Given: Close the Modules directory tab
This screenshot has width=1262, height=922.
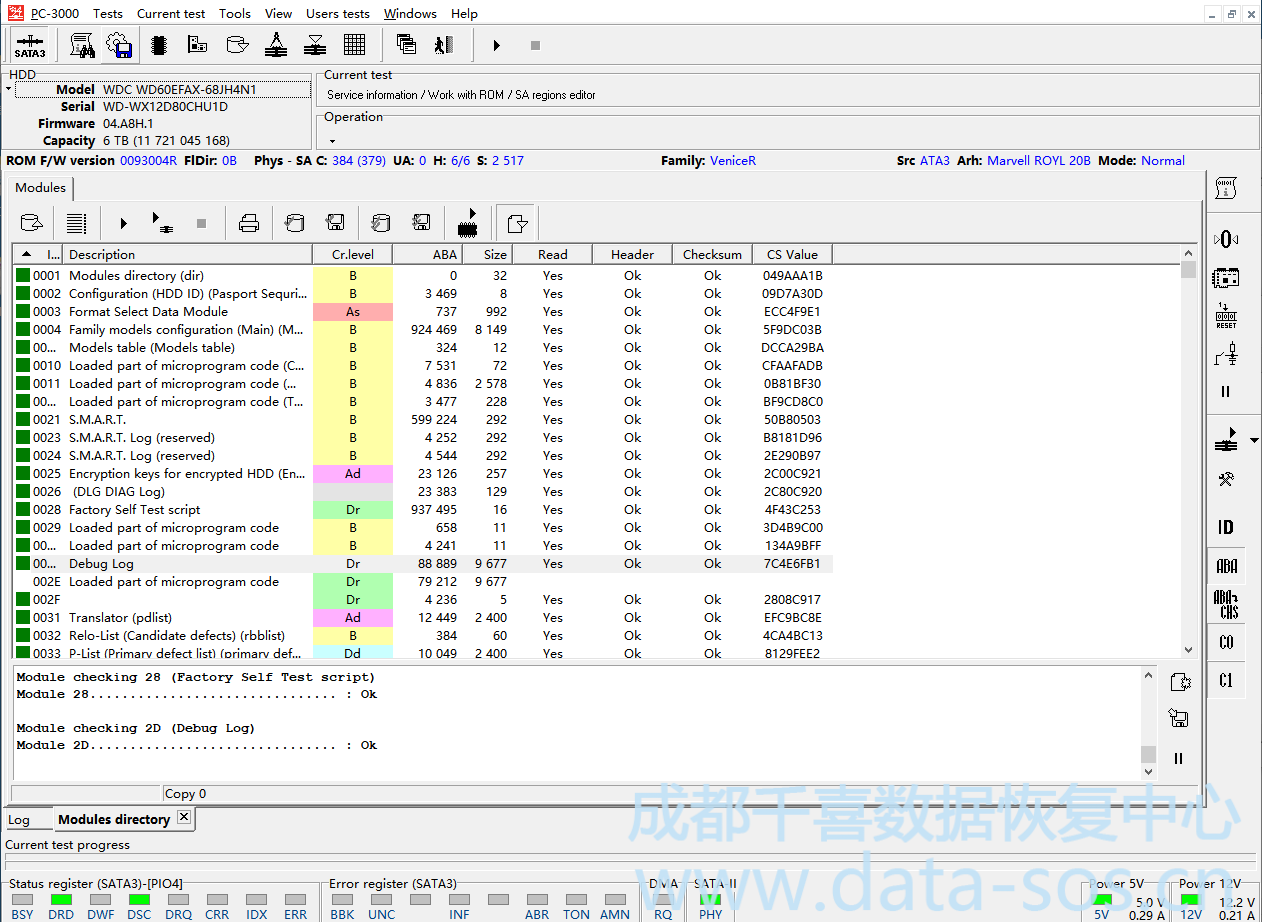Looking at the screenshot, I should (x=183, y=817).
